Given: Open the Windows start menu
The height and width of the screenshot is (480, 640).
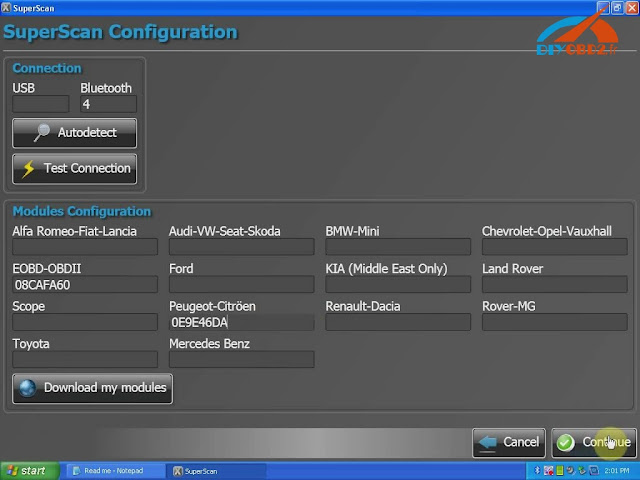Looking at the screenshot, I should [29, 471].
